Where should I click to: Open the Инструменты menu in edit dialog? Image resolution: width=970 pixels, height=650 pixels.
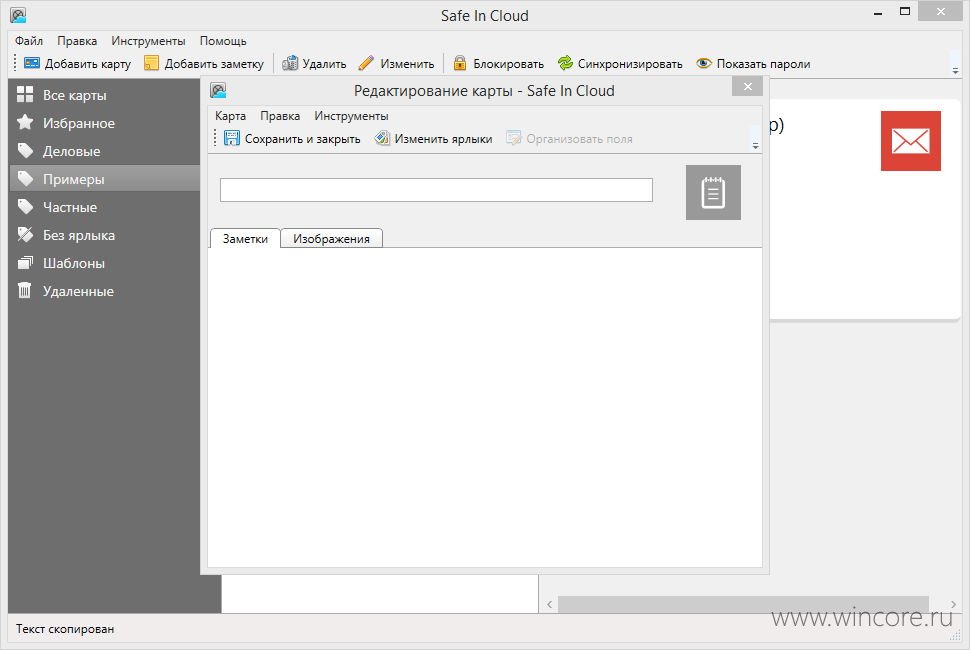pyautogui.click(x=351, y=116)
